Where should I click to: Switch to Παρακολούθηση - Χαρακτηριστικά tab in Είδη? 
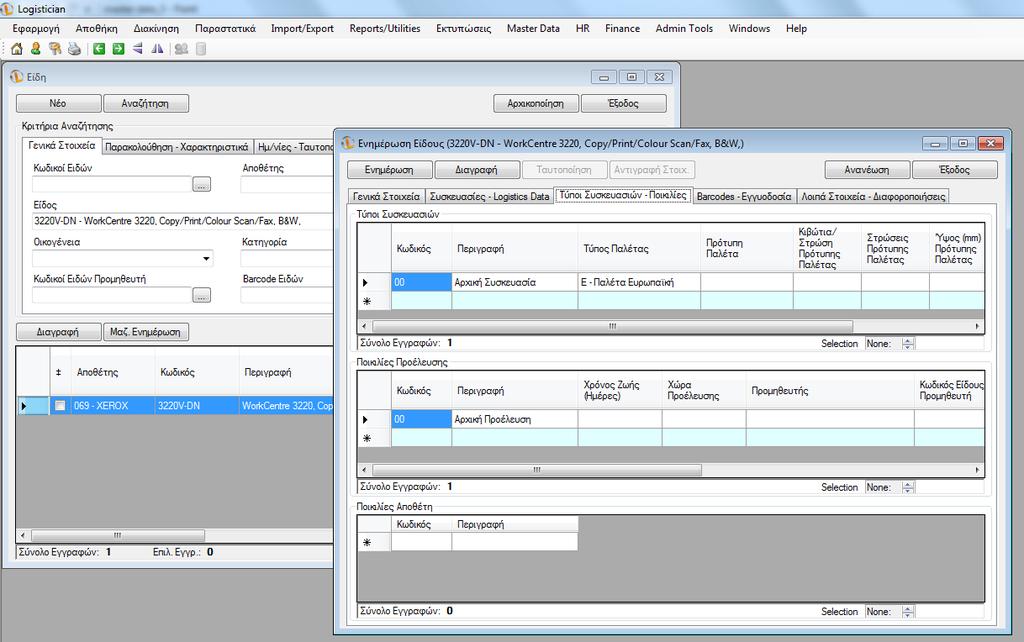click(177, 147)
